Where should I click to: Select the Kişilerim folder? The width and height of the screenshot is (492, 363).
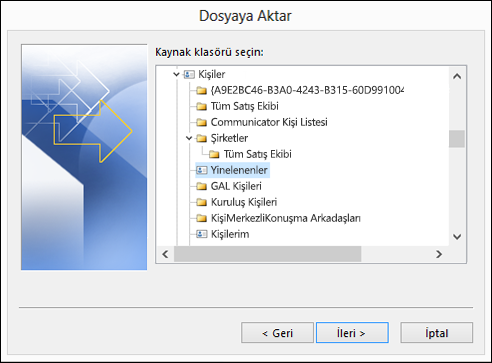point(230,234)
